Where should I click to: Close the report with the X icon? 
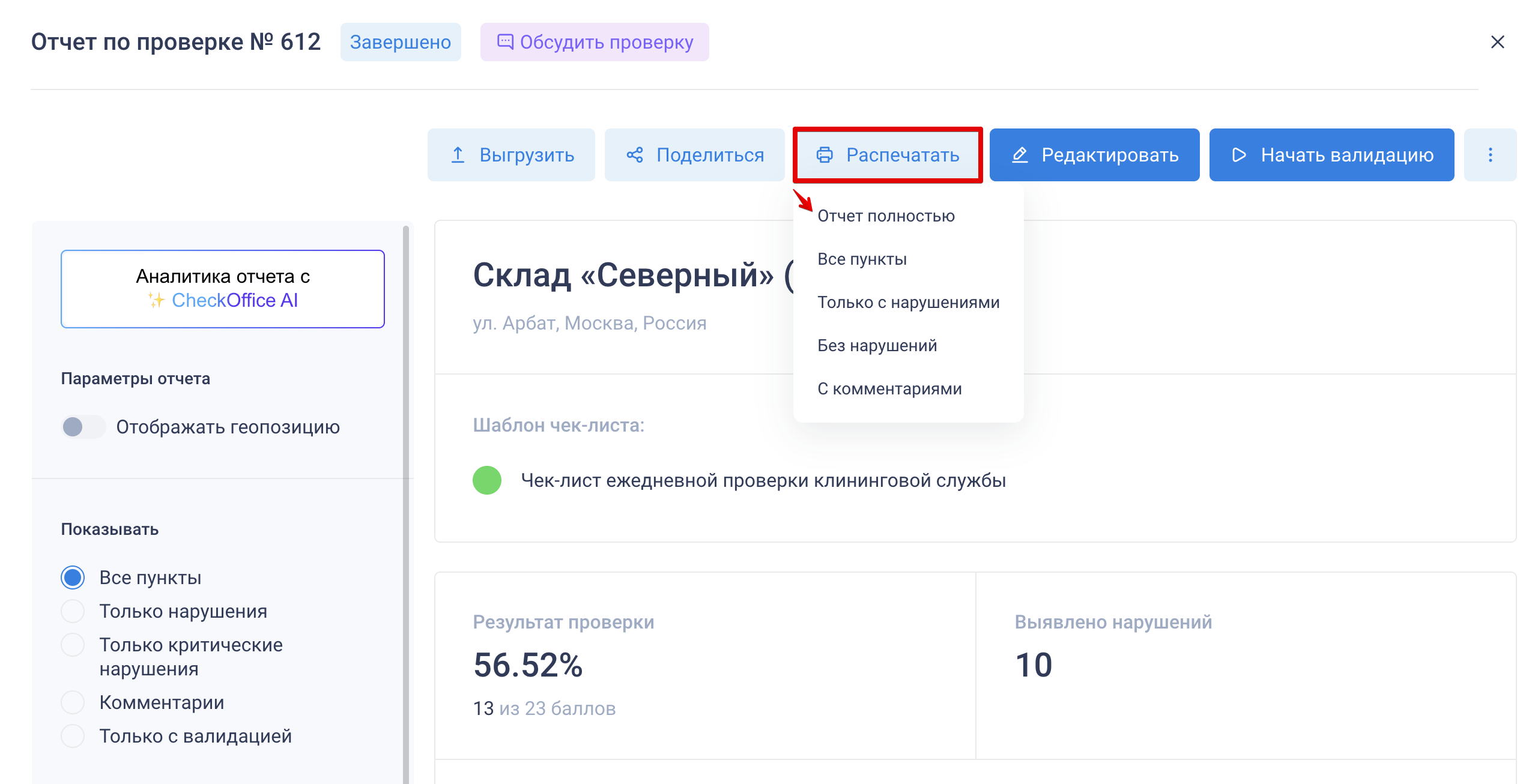tap(1497, 42)
